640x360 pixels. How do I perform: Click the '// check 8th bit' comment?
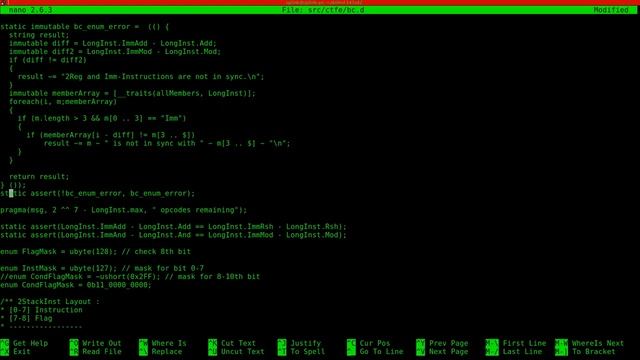pos(156,252)
